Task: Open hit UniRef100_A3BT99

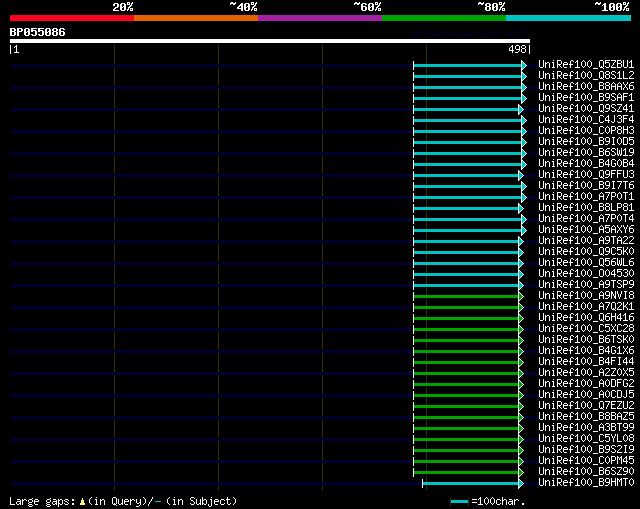Action: (586, 428)
